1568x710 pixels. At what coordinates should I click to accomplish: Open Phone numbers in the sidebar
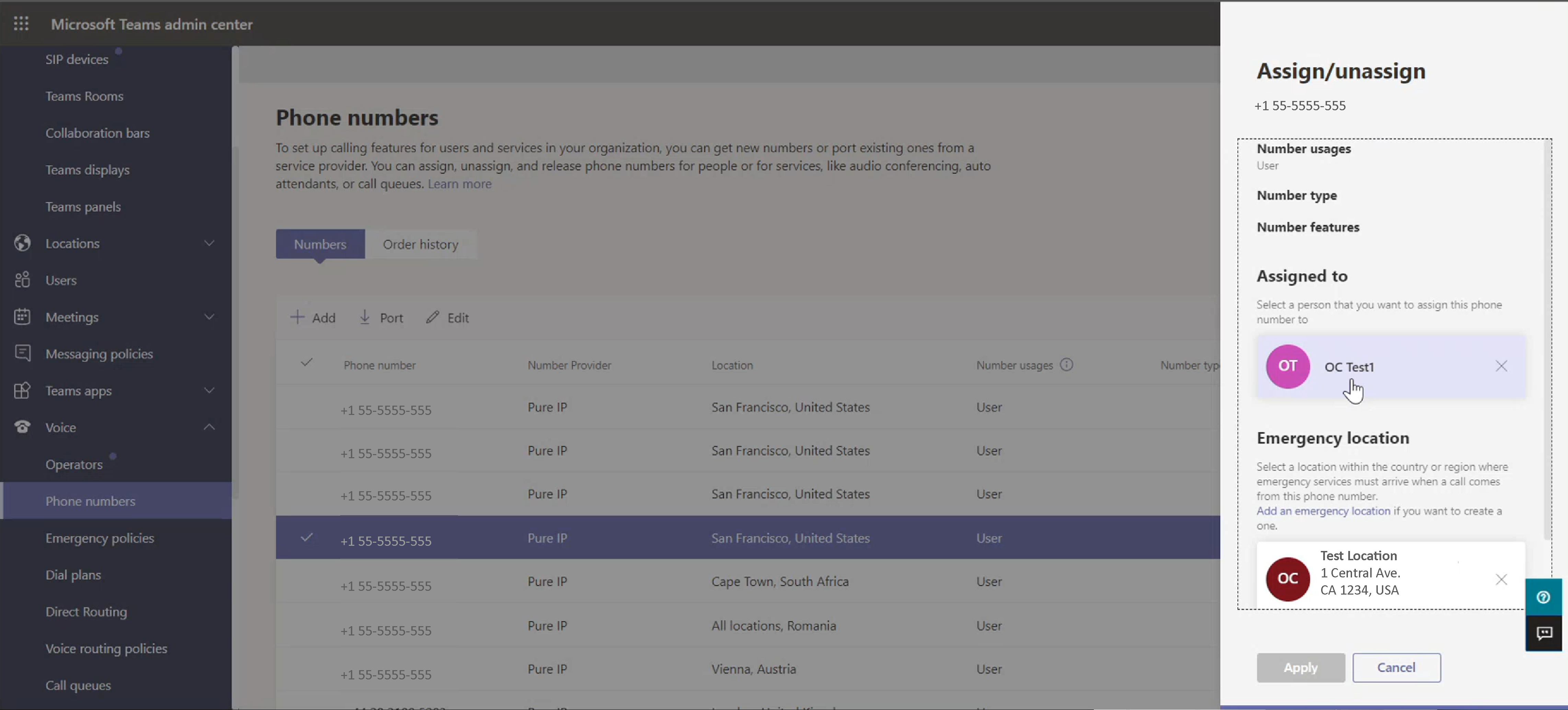pyautogui.click(x=90, y=500)
